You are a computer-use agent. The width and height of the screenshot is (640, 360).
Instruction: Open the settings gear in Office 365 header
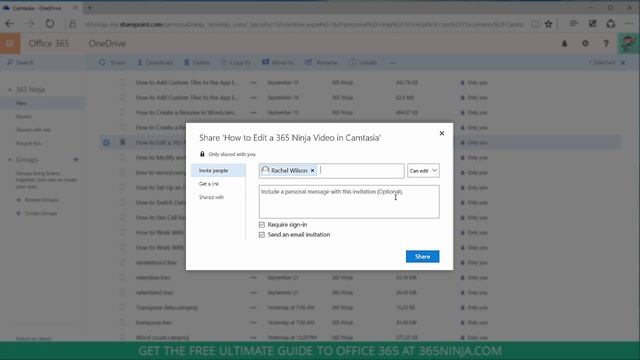tap(585, 43)
